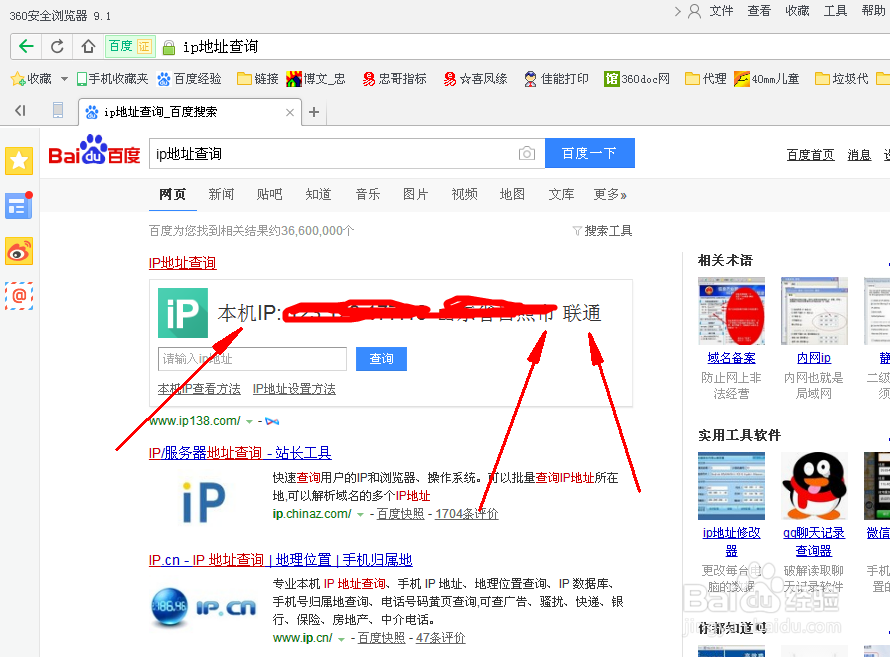Open 百度首页 link
Screen dimensions: 890x657
[x=811, y=155]
